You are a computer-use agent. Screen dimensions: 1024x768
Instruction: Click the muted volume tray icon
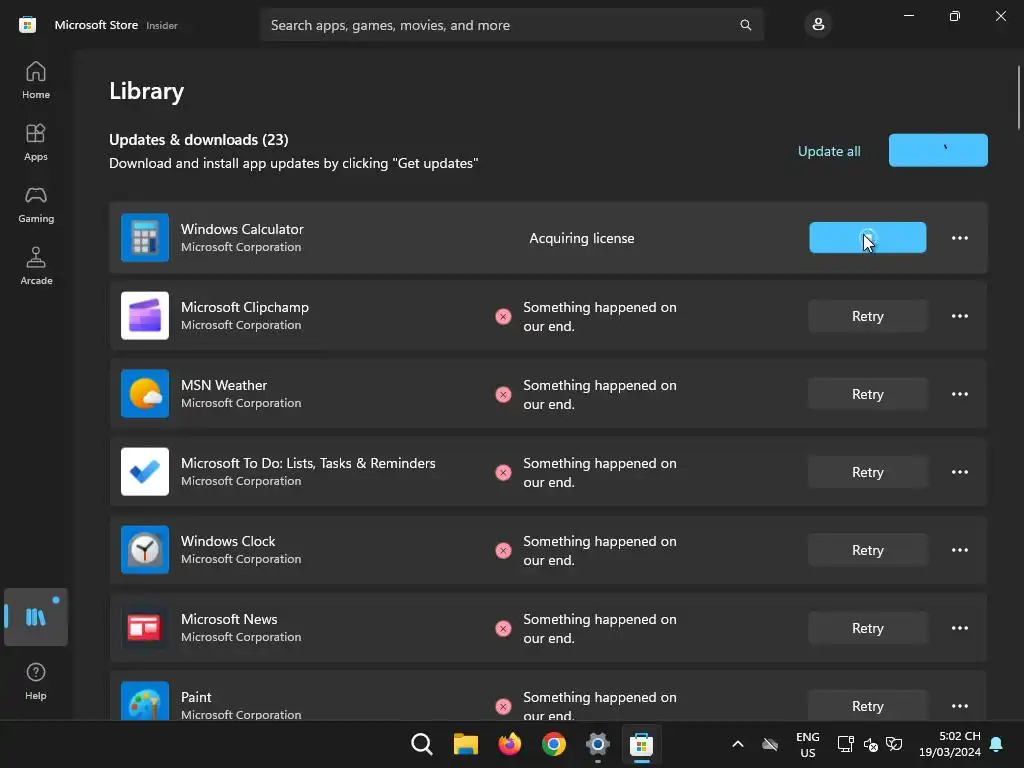click(870, 744)
